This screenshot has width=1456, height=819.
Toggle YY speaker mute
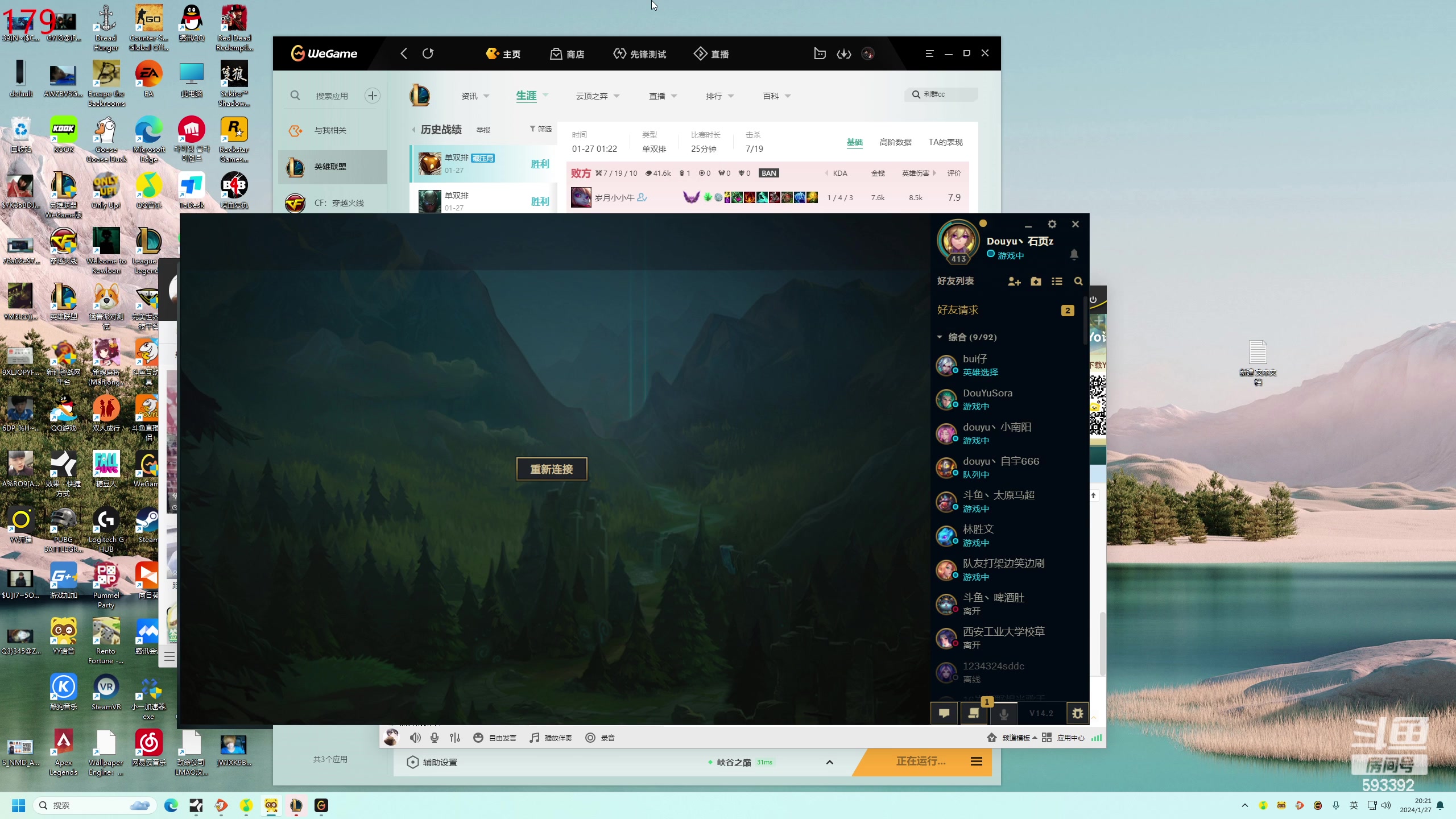(416, 738)
